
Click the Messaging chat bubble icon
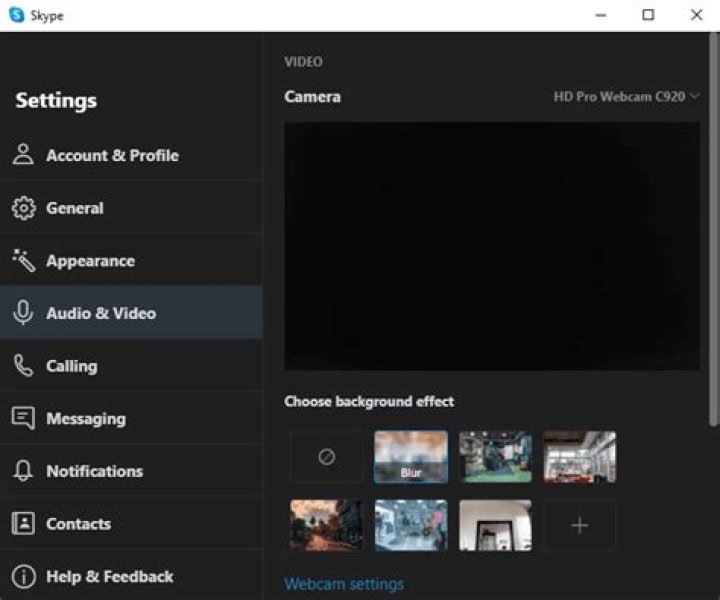(x=23, y=418)
